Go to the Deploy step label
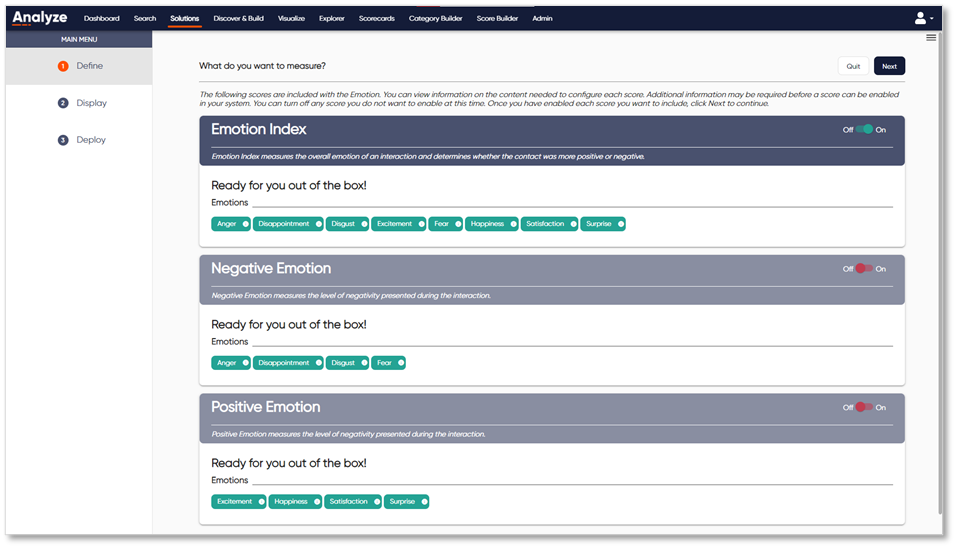The height and width of the screenshot is (548, 956). 91,140
